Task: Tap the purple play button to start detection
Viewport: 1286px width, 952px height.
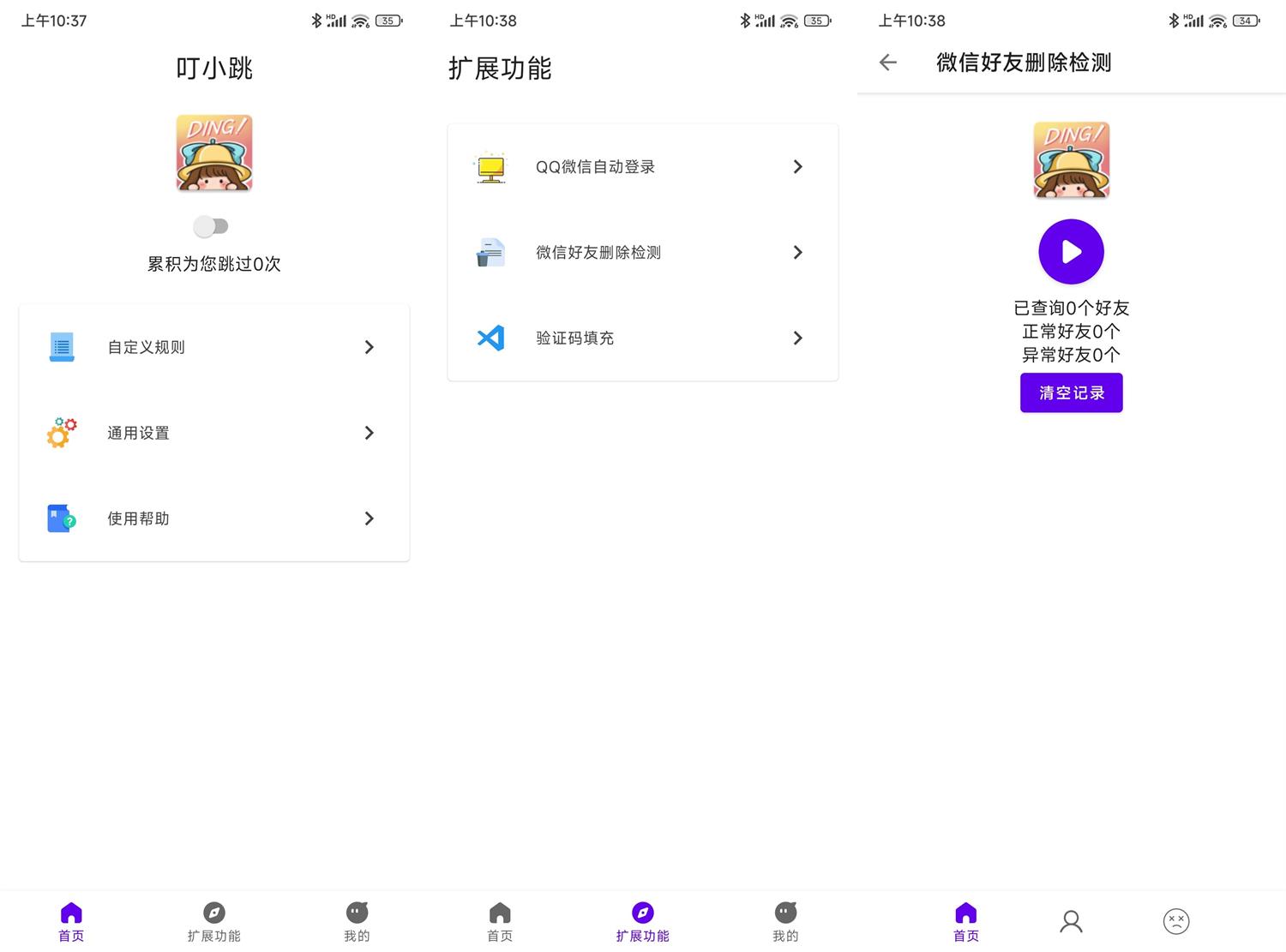Action: 1070,251
